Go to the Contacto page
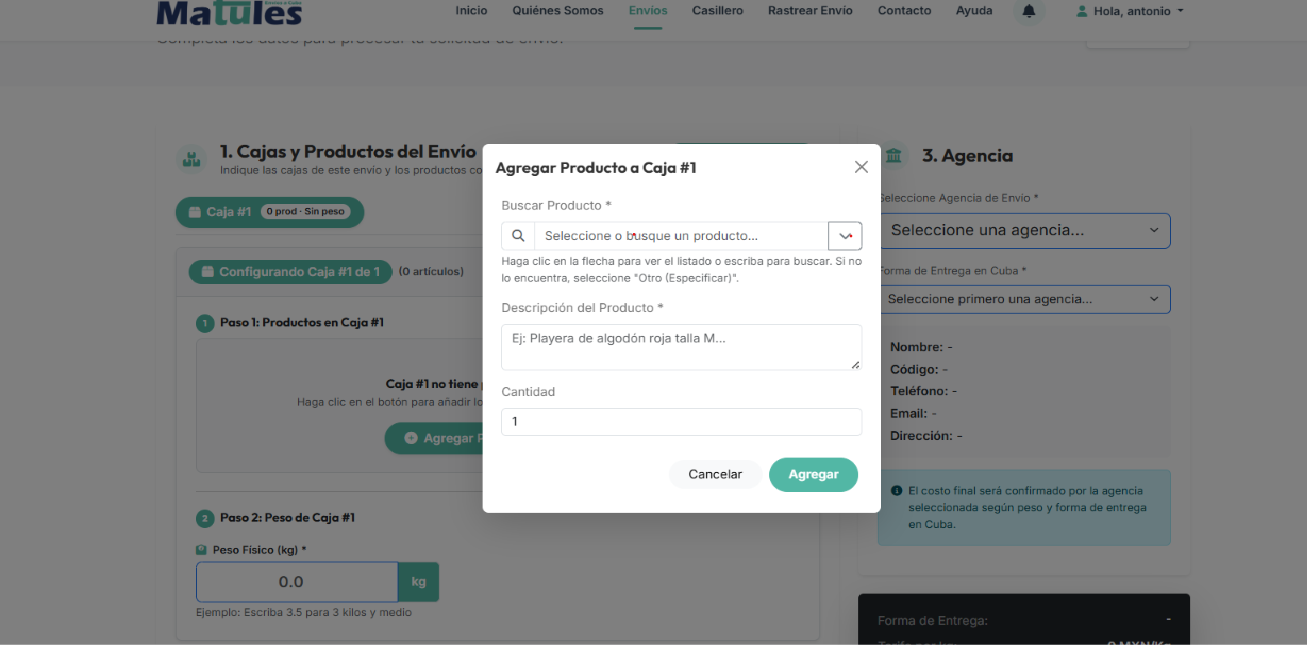Viewport: 1307px width, 645px height. (x=904, y=11)
